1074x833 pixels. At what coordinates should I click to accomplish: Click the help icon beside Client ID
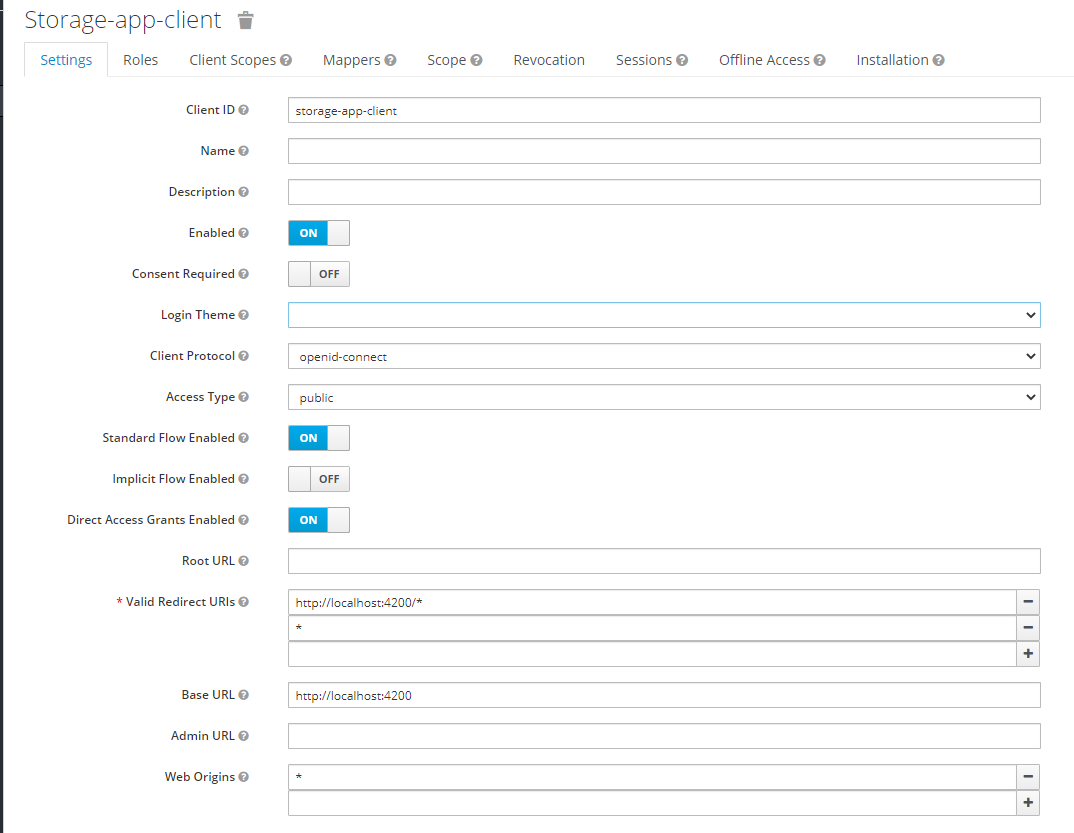click(244, 110)
